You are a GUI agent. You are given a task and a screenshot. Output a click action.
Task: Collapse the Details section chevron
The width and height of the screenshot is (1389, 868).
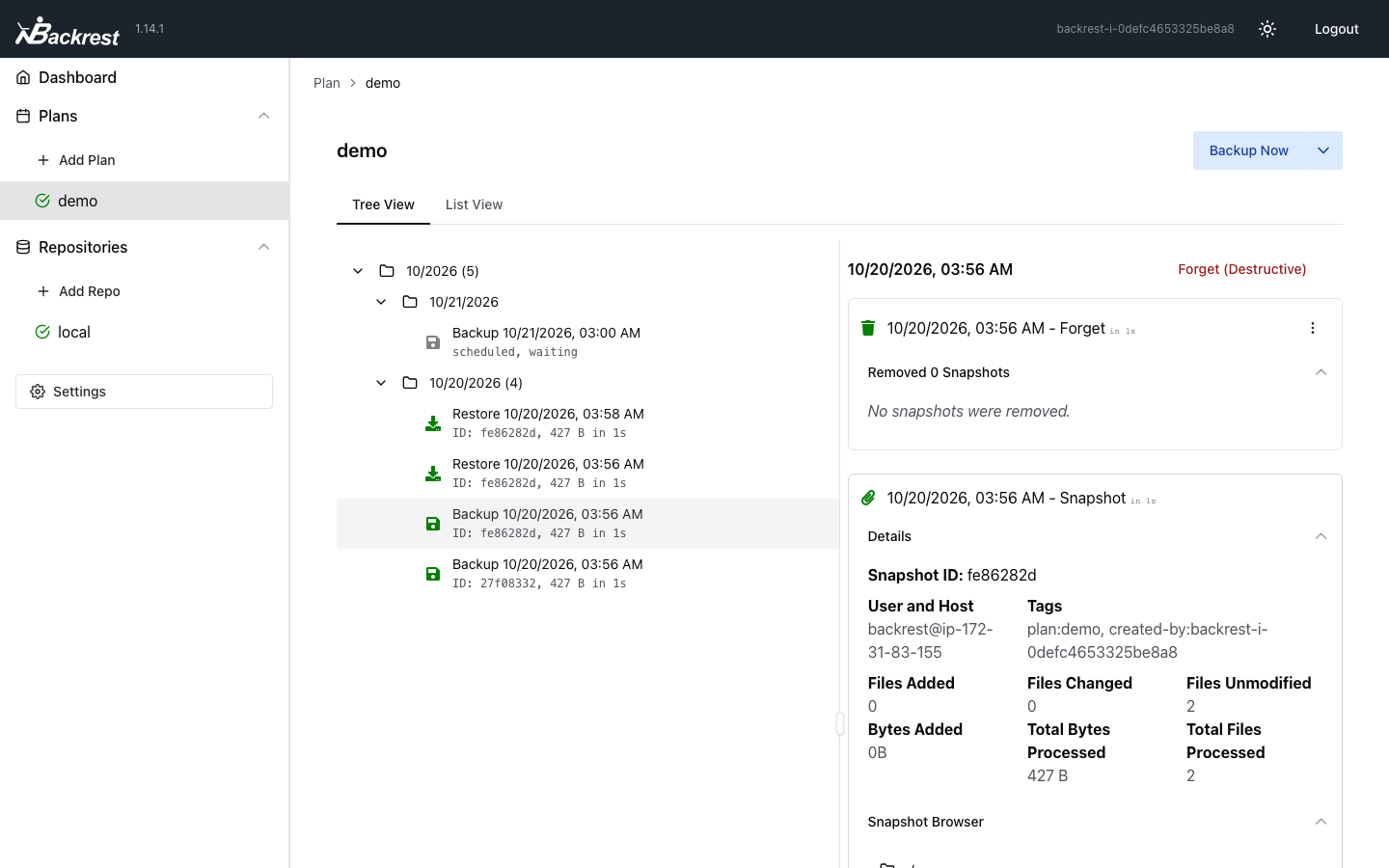[x=1321, y=536]
